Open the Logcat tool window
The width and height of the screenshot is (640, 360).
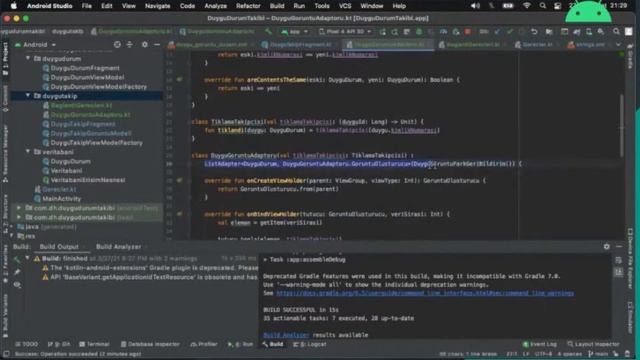[x=310, y=344]
